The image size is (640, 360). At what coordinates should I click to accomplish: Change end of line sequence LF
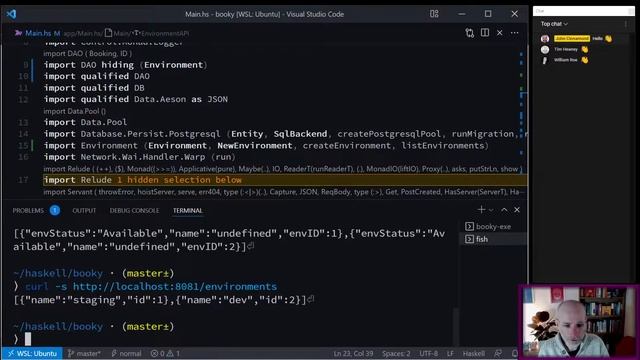coord(450,353)
